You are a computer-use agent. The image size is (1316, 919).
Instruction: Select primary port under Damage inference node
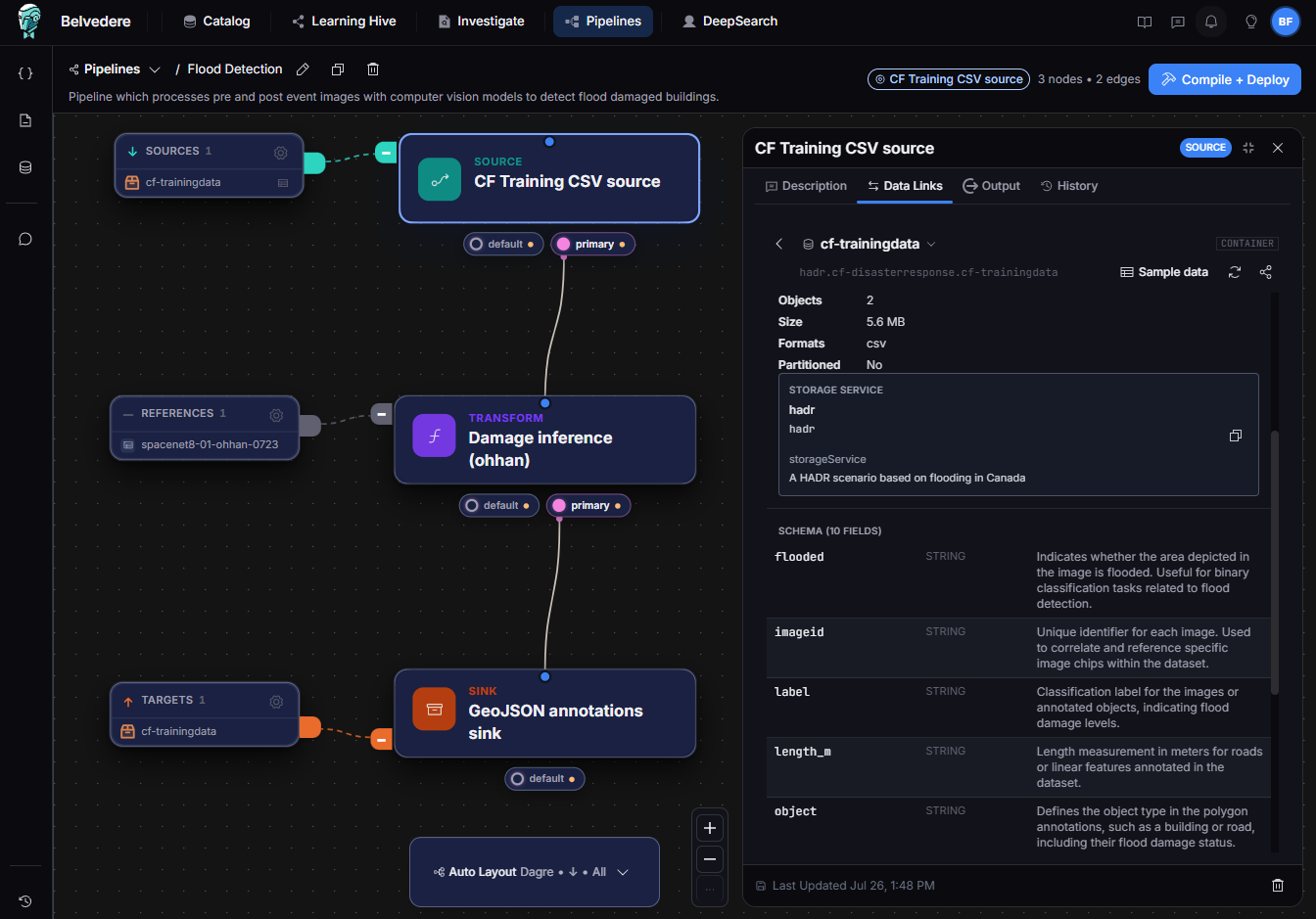click(588, 505)
